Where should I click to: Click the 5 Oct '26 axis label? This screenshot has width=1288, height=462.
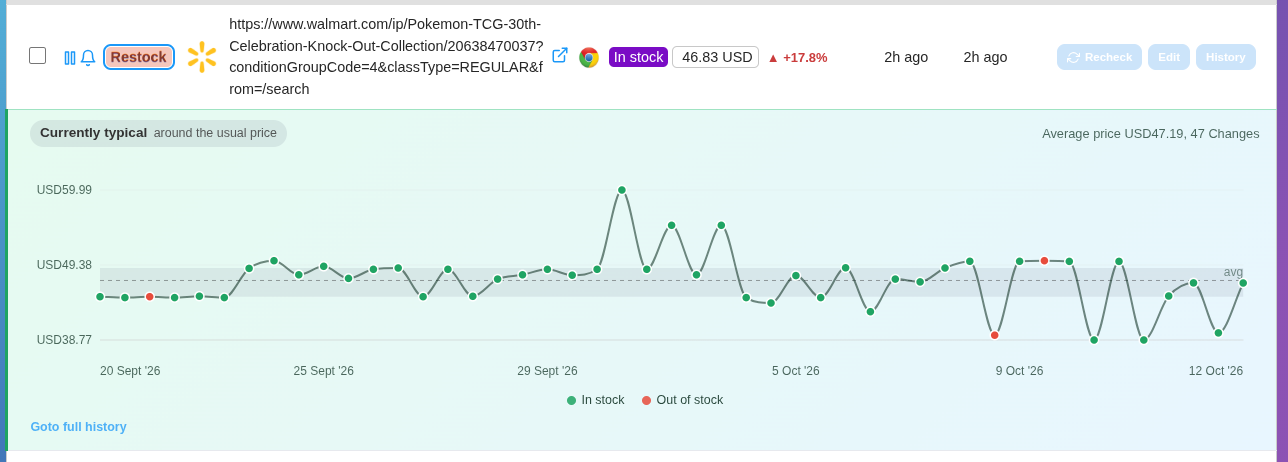tap(796, 371)
